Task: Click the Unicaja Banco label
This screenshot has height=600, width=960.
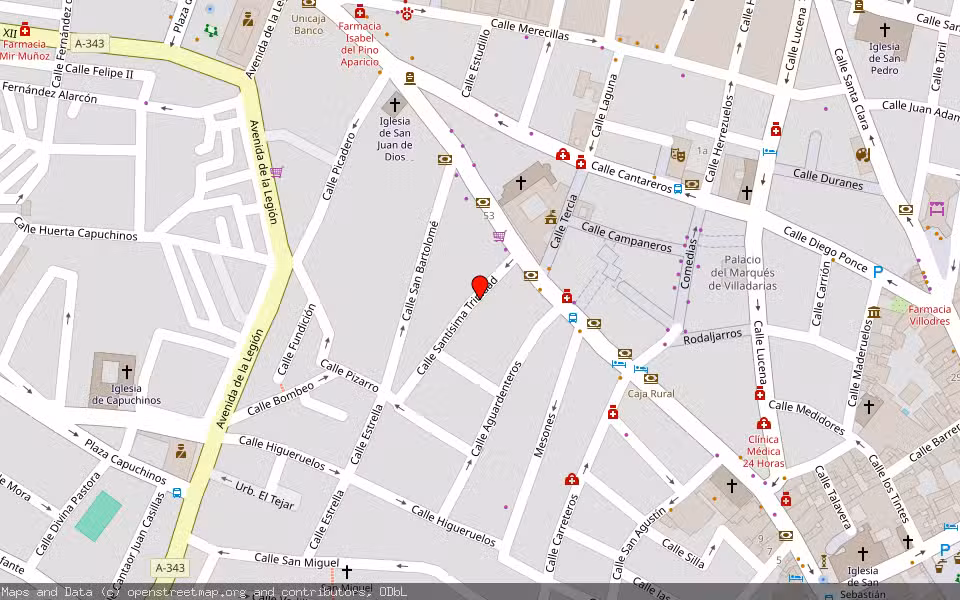Action: pyautogui.click(x=309, y=24)
